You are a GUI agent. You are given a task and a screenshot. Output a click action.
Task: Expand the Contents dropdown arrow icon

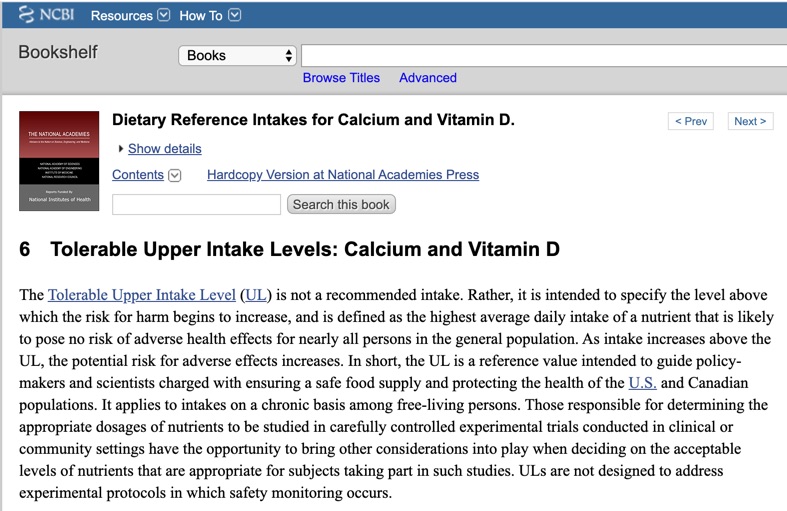174,175
